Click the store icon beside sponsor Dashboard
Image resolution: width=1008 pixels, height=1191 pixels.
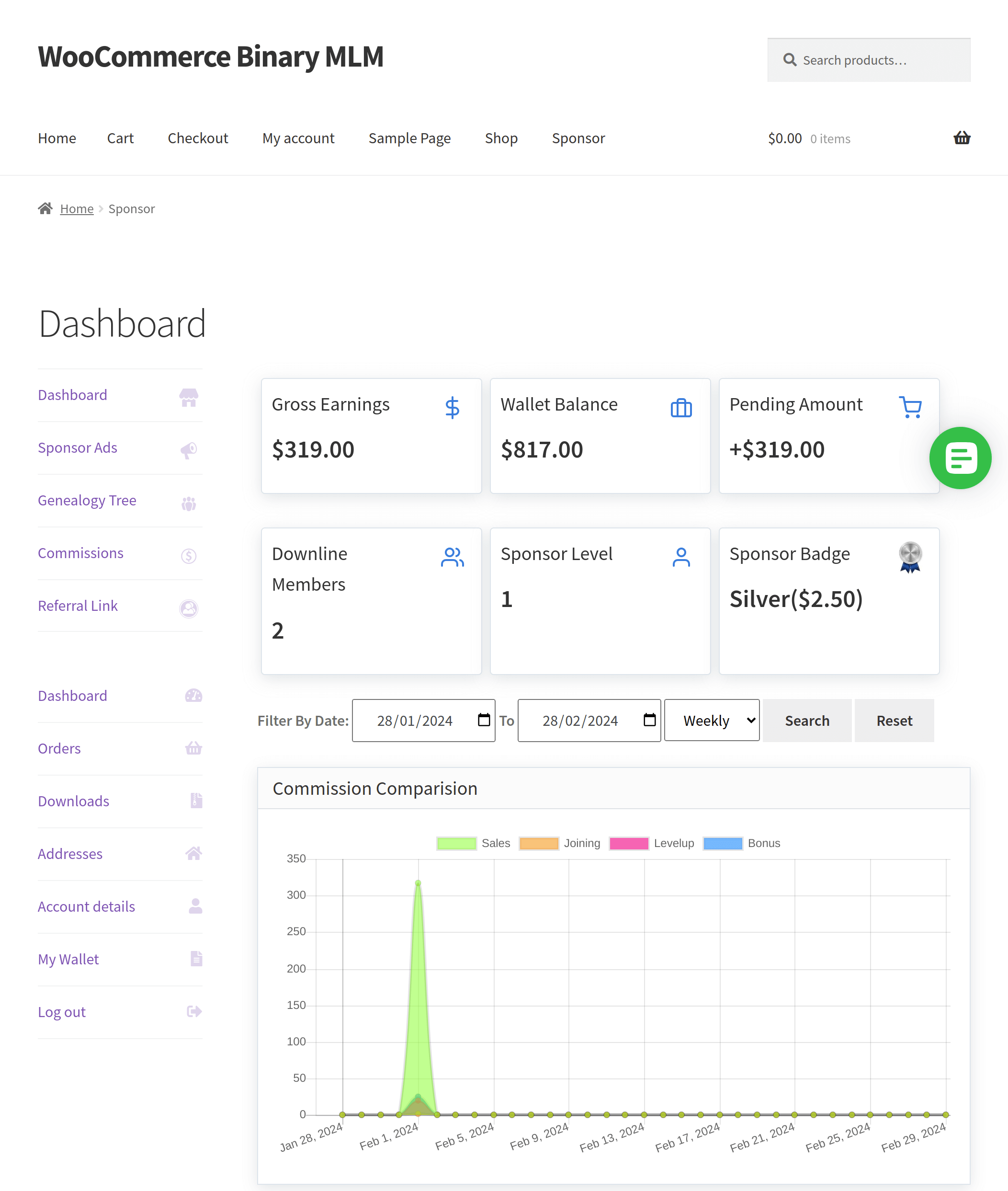pos(189,397)
